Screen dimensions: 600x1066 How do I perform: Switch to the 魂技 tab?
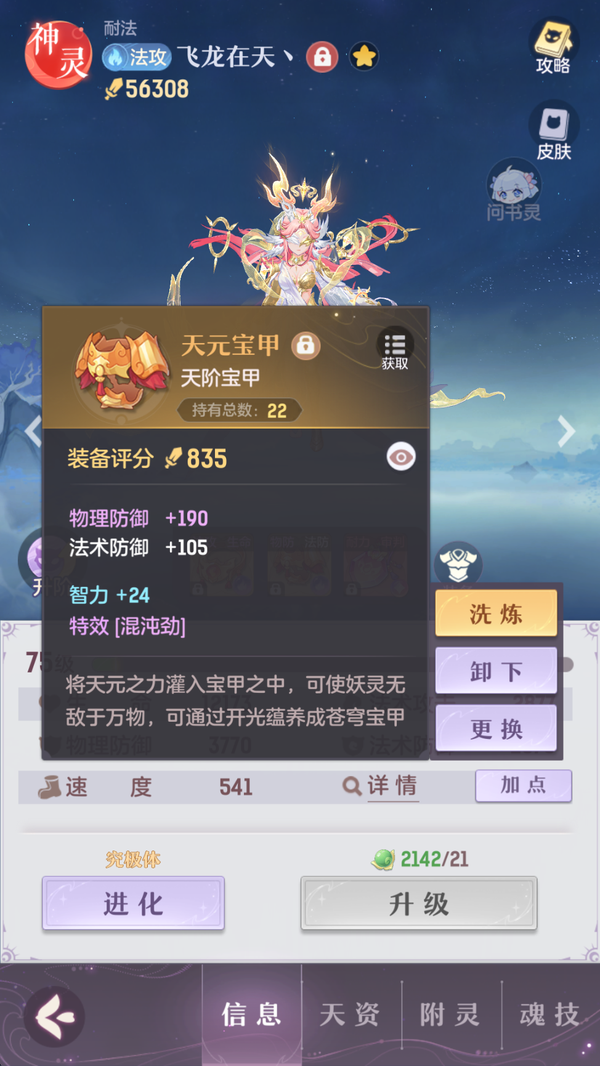pos(550,1015)
